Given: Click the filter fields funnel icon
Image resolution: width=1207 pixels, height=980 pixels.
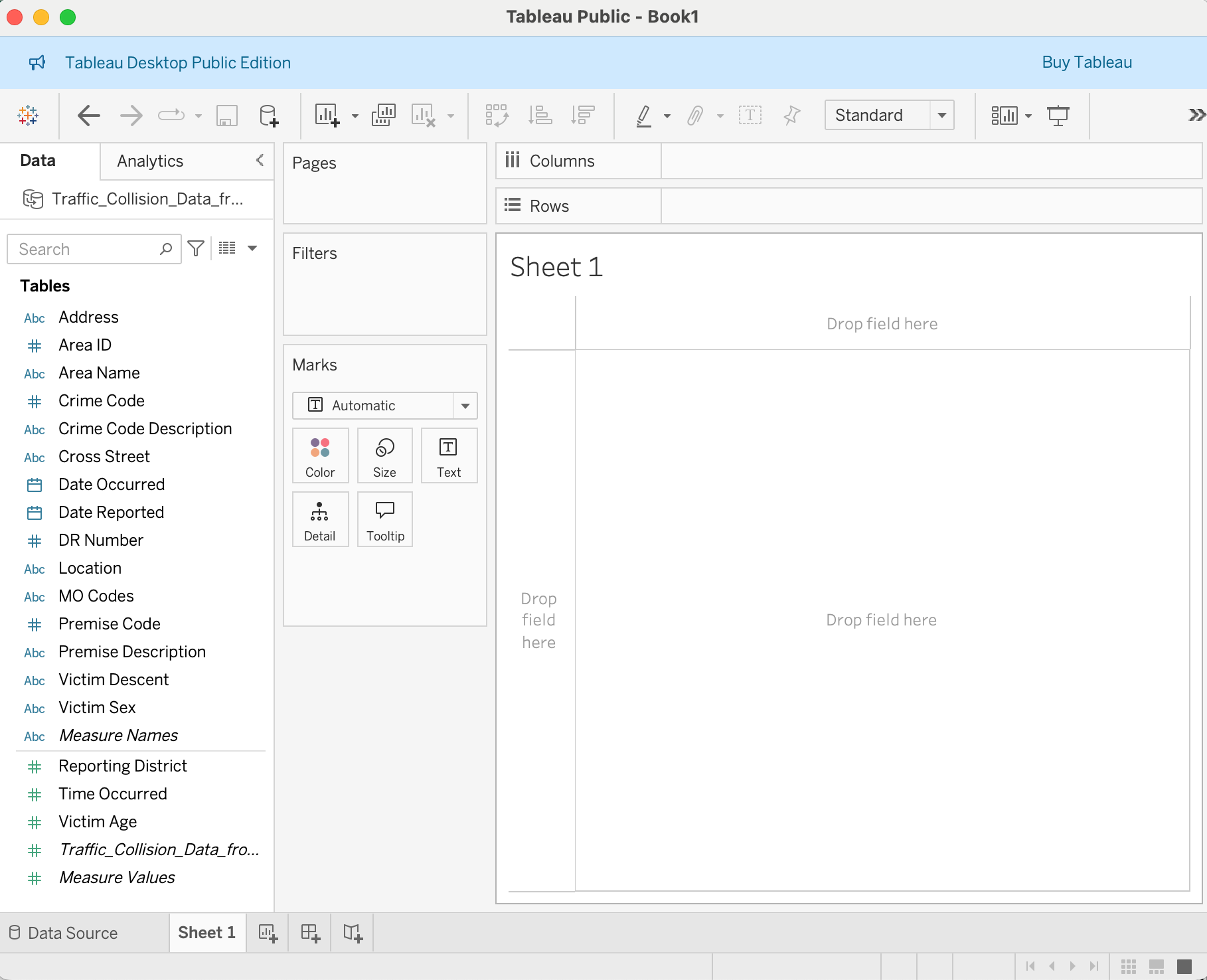Looking at the screenshot, I should pos(196,248).
